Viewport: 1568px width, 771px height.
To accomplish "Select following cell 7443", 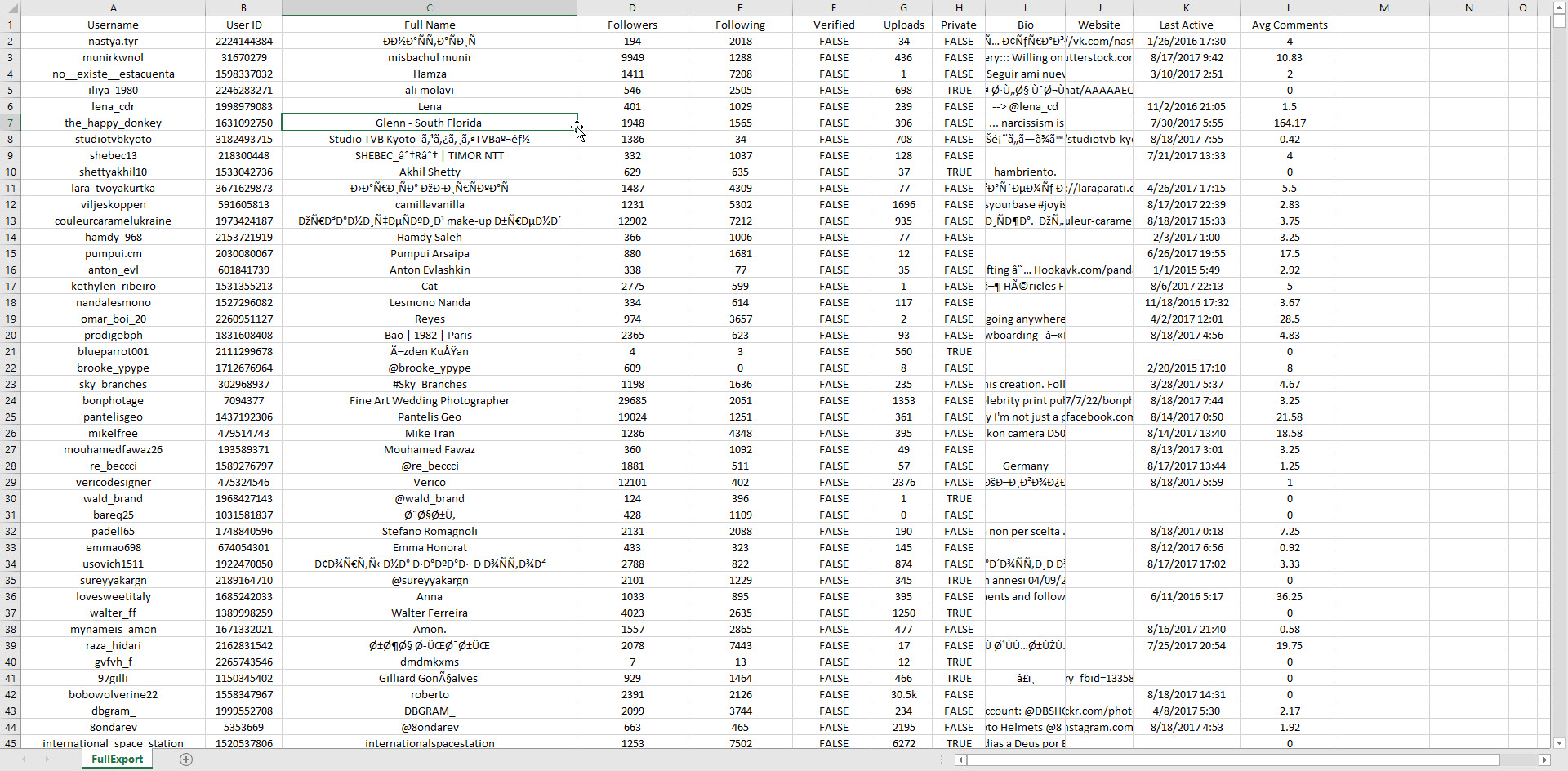I will [740, 645].
